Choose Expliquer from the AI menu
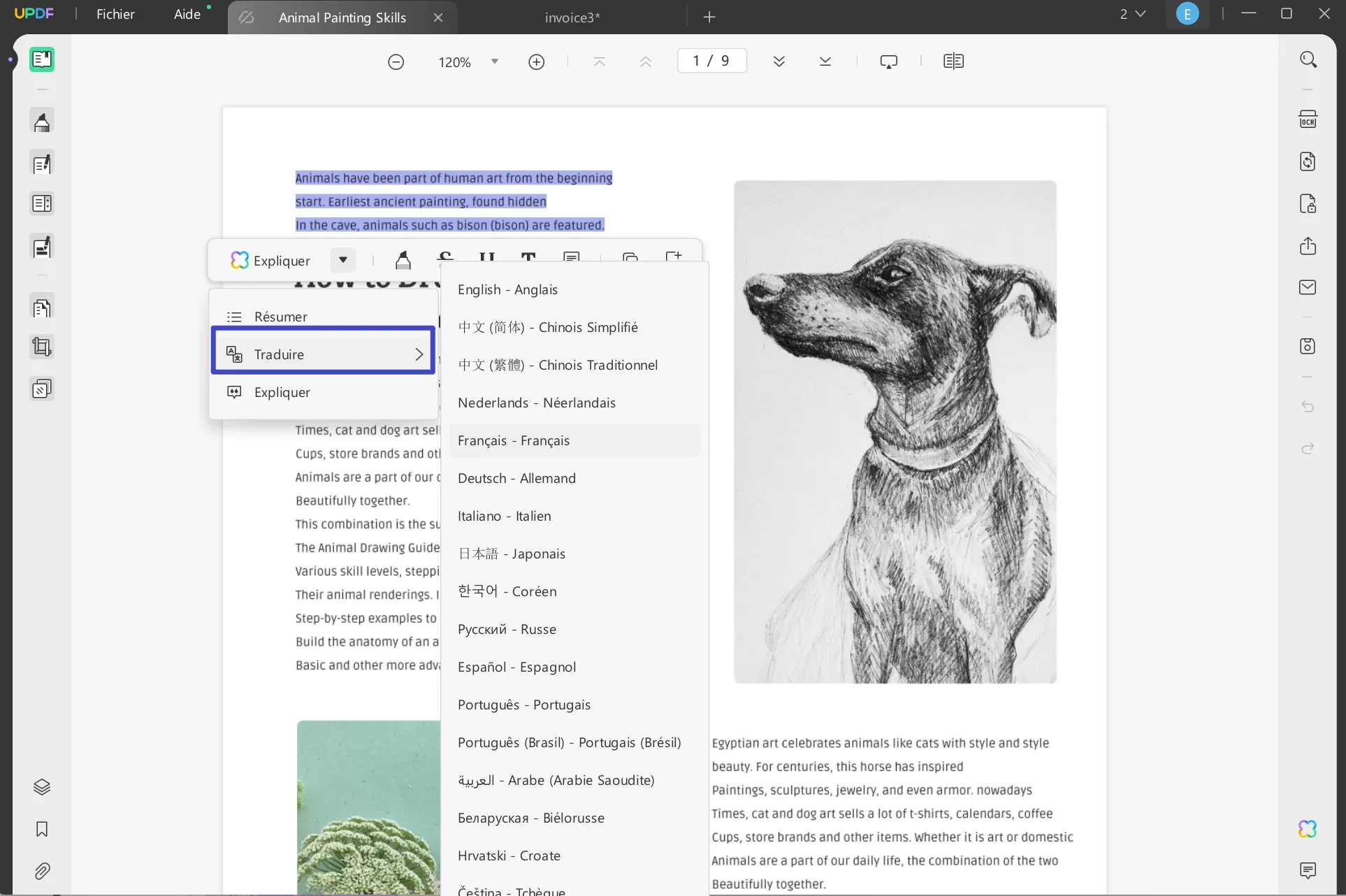 (324, 392)
